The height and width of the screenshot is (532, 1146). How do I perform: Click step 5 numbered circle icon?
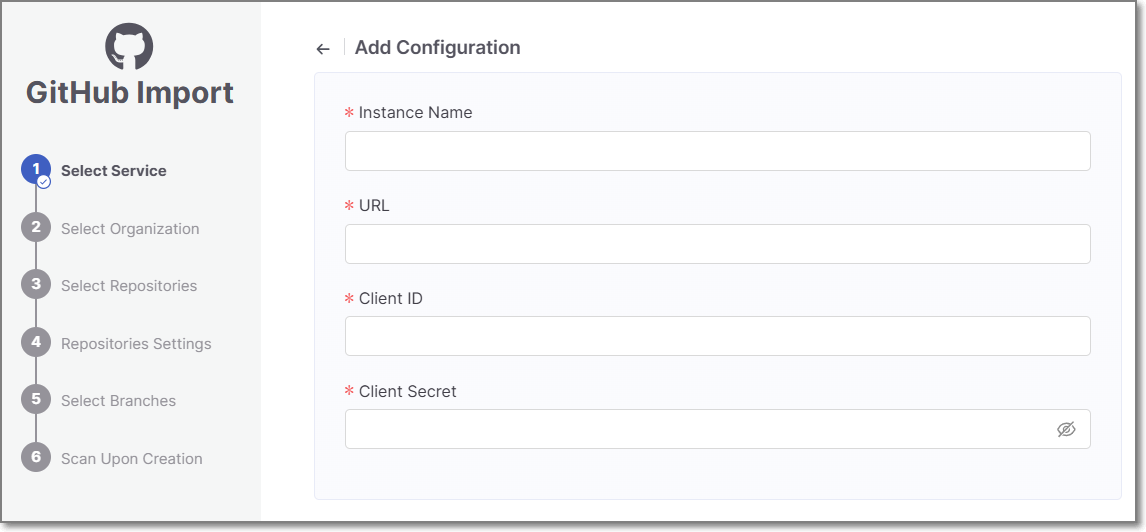[36, 400]
